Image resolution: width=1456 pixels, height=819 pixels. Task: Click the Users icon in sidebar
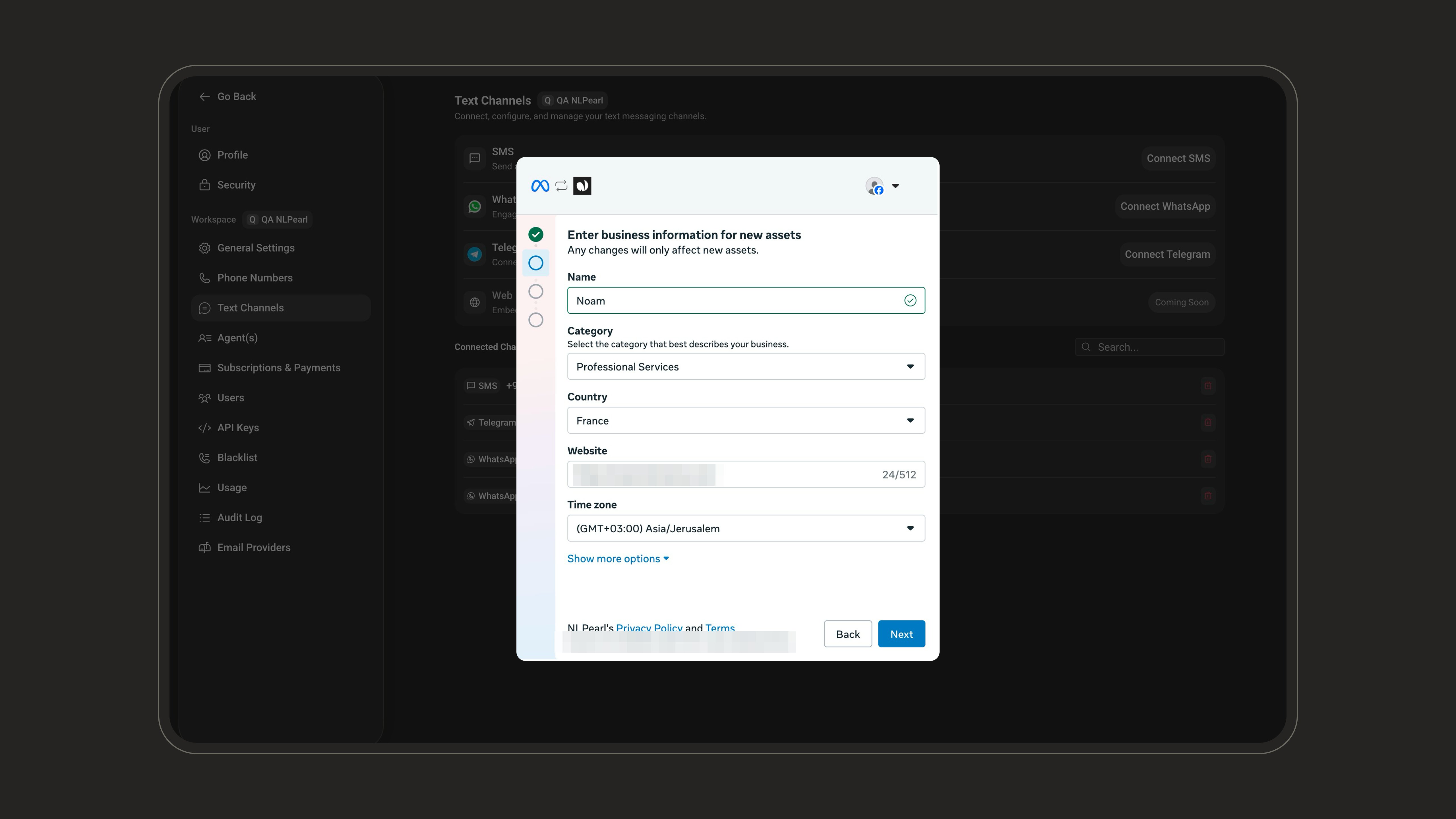pyautogui.click(x=205, y=398)
